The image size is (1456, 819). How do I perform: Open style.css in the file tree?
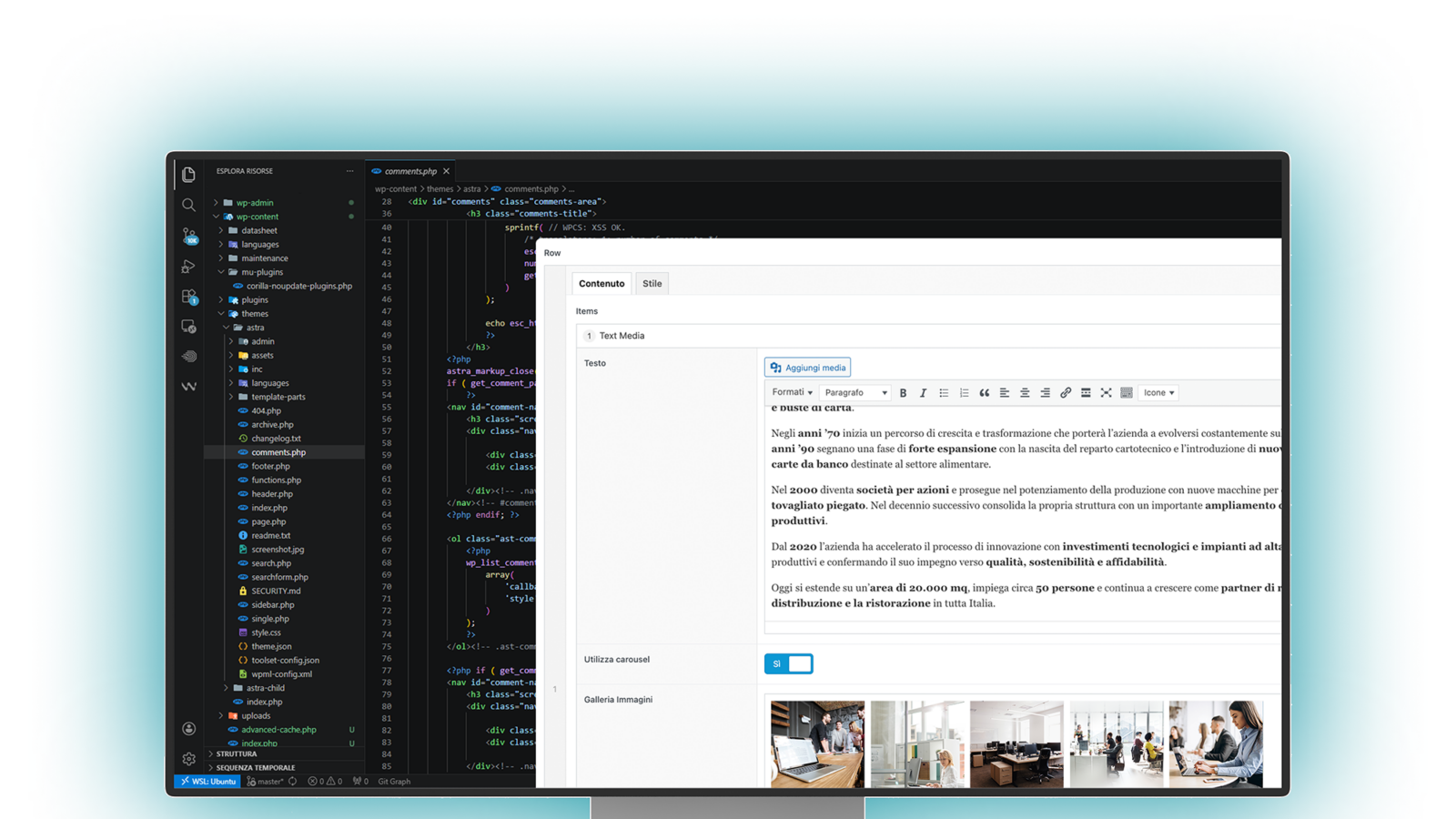point(266,632)
